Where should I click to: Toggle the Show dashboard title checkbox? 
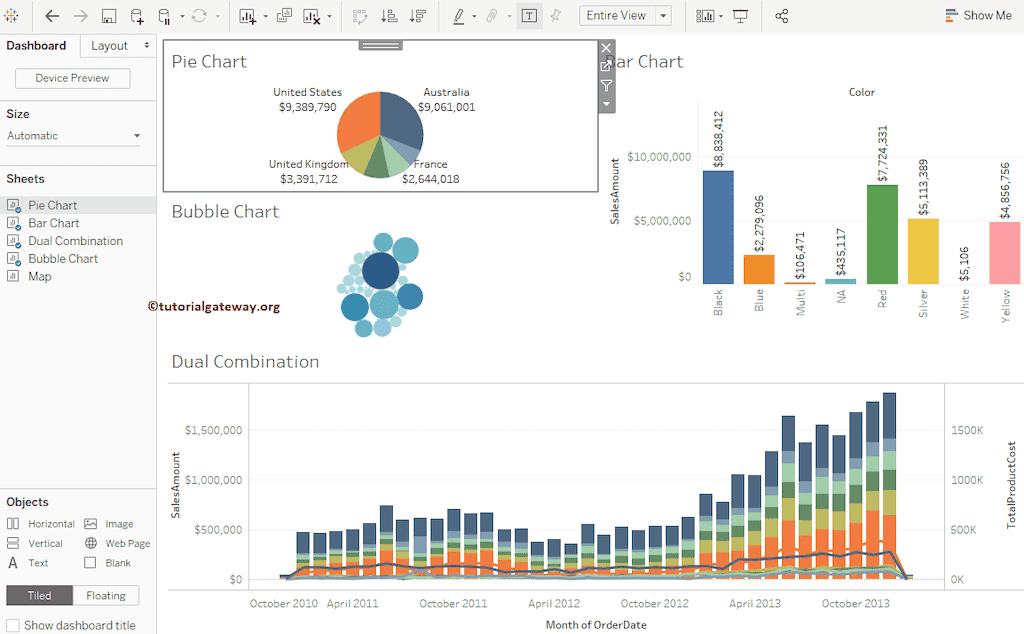pyautogui.click(x=13, y=624)
